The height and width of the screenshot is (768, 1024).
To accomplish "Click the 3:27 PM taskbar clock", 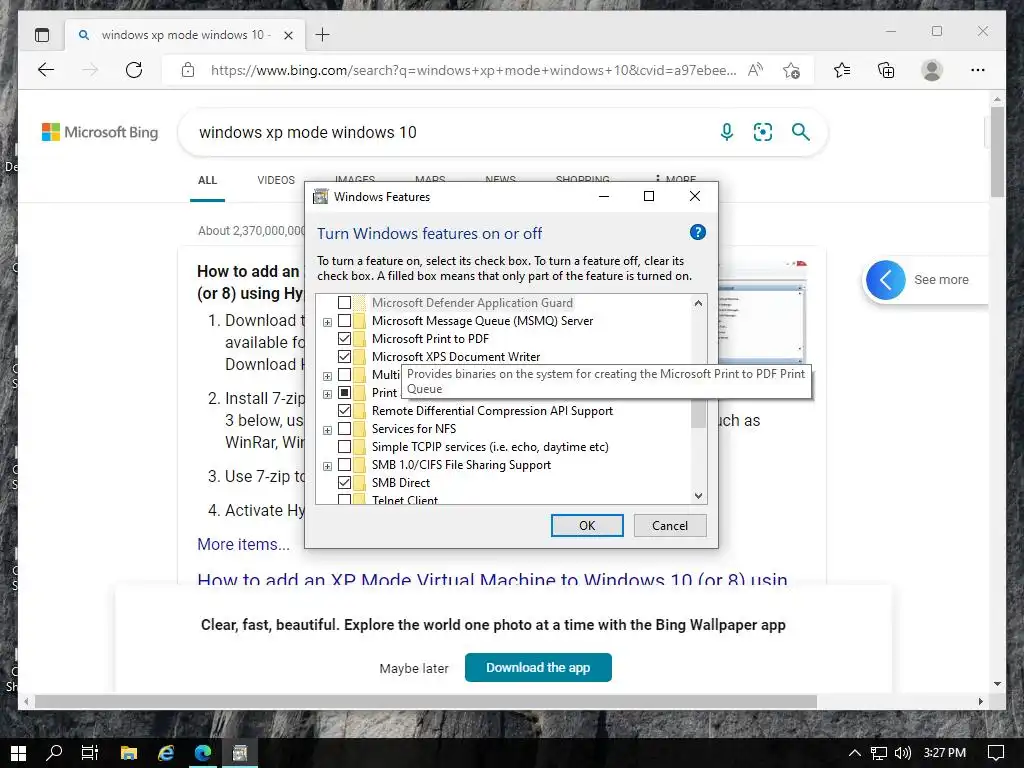I will pos(944,753).
